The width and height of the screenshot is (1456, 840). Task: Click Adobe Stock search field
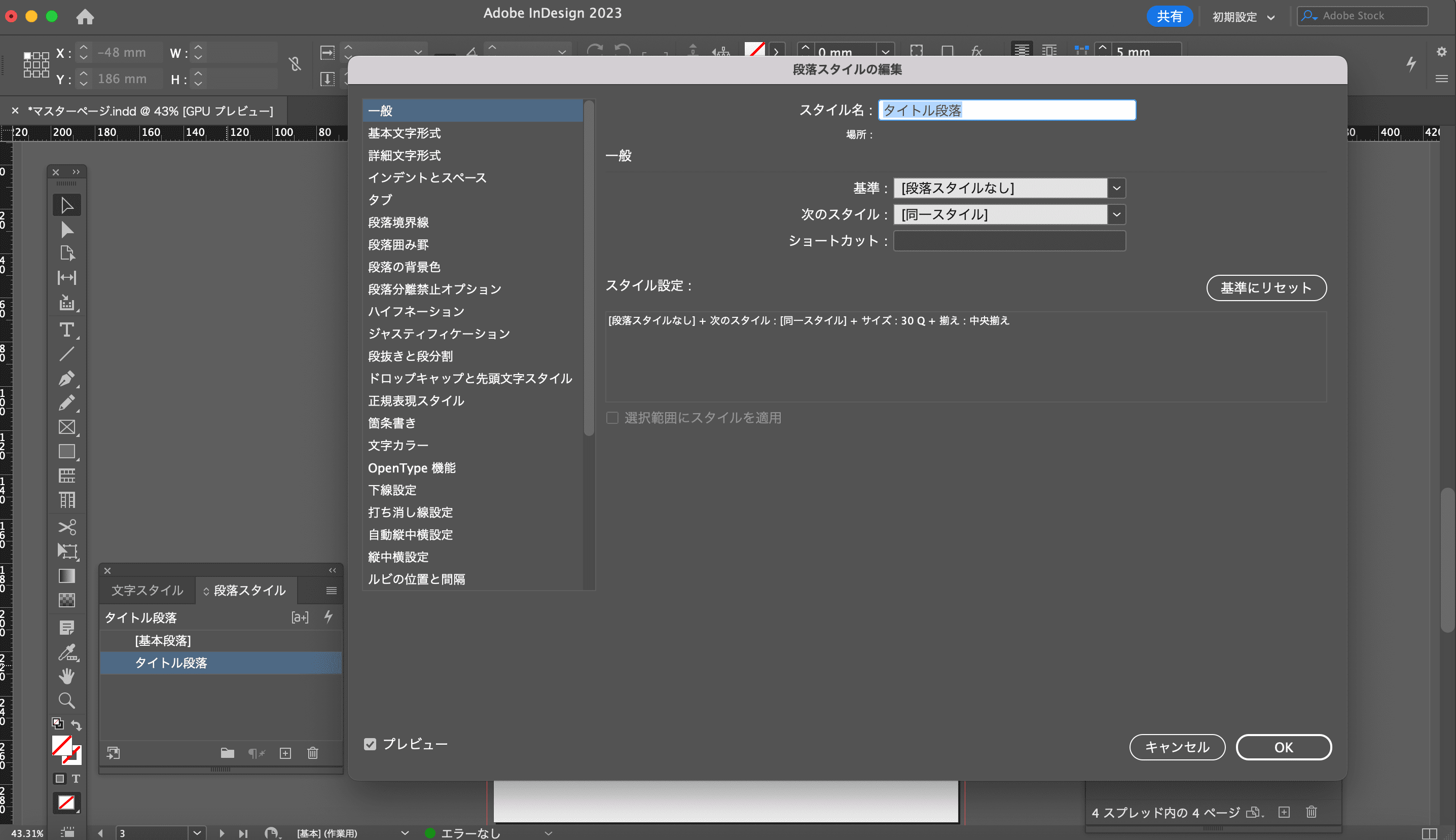pos(1362,16)
